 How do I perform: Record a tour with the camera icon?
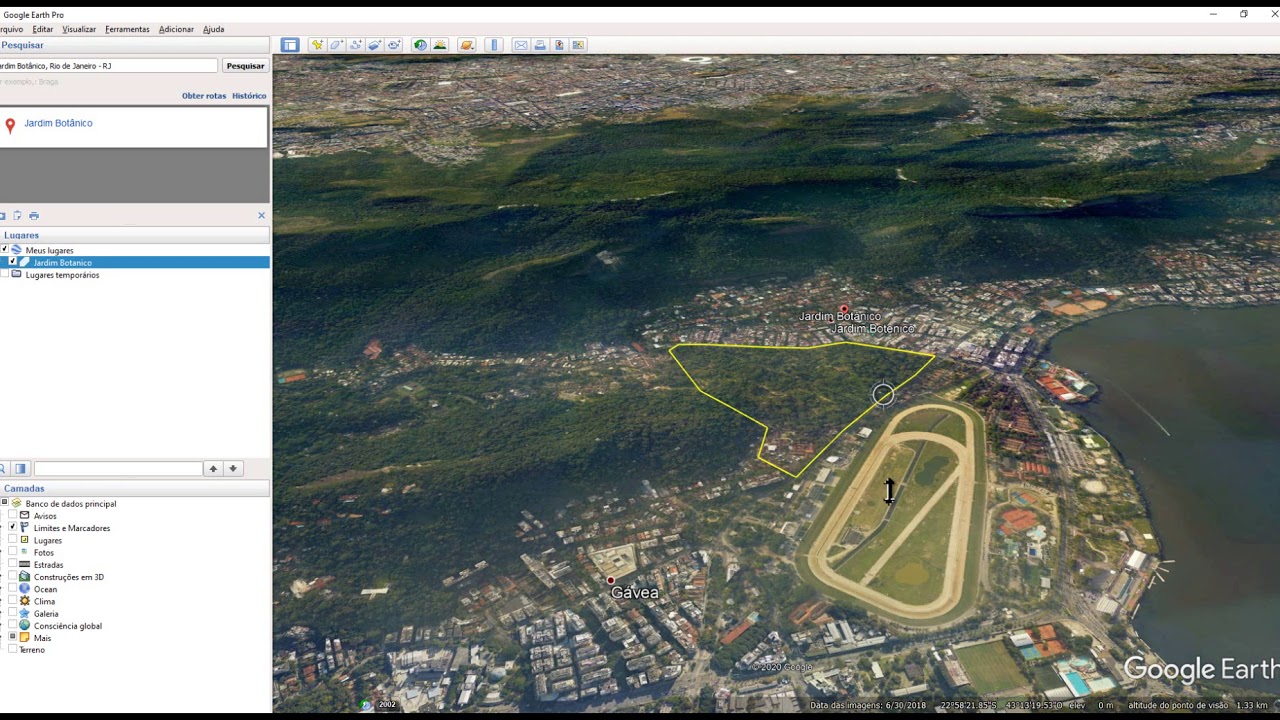click(x=393, y=45)
